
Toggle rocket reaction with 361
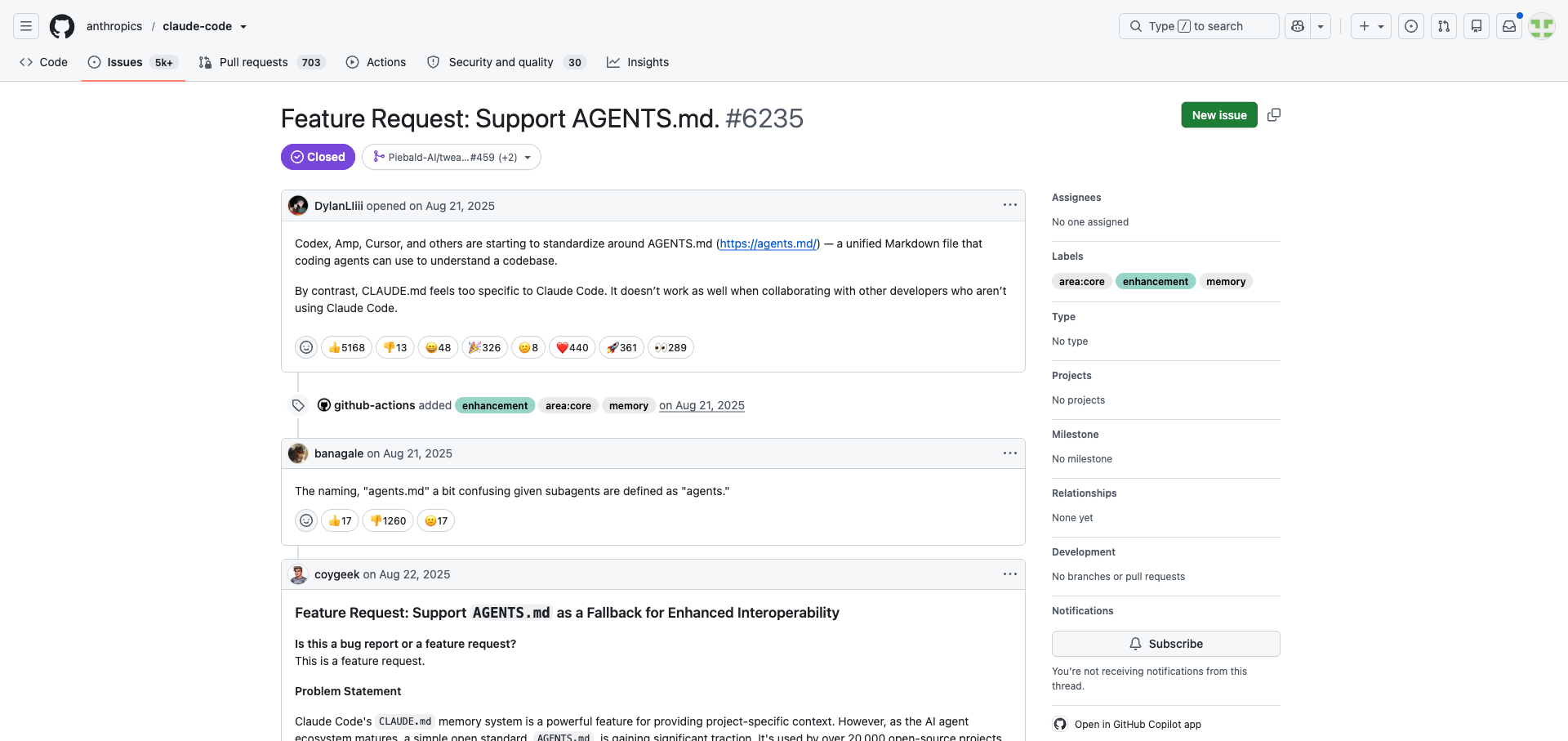622,347
